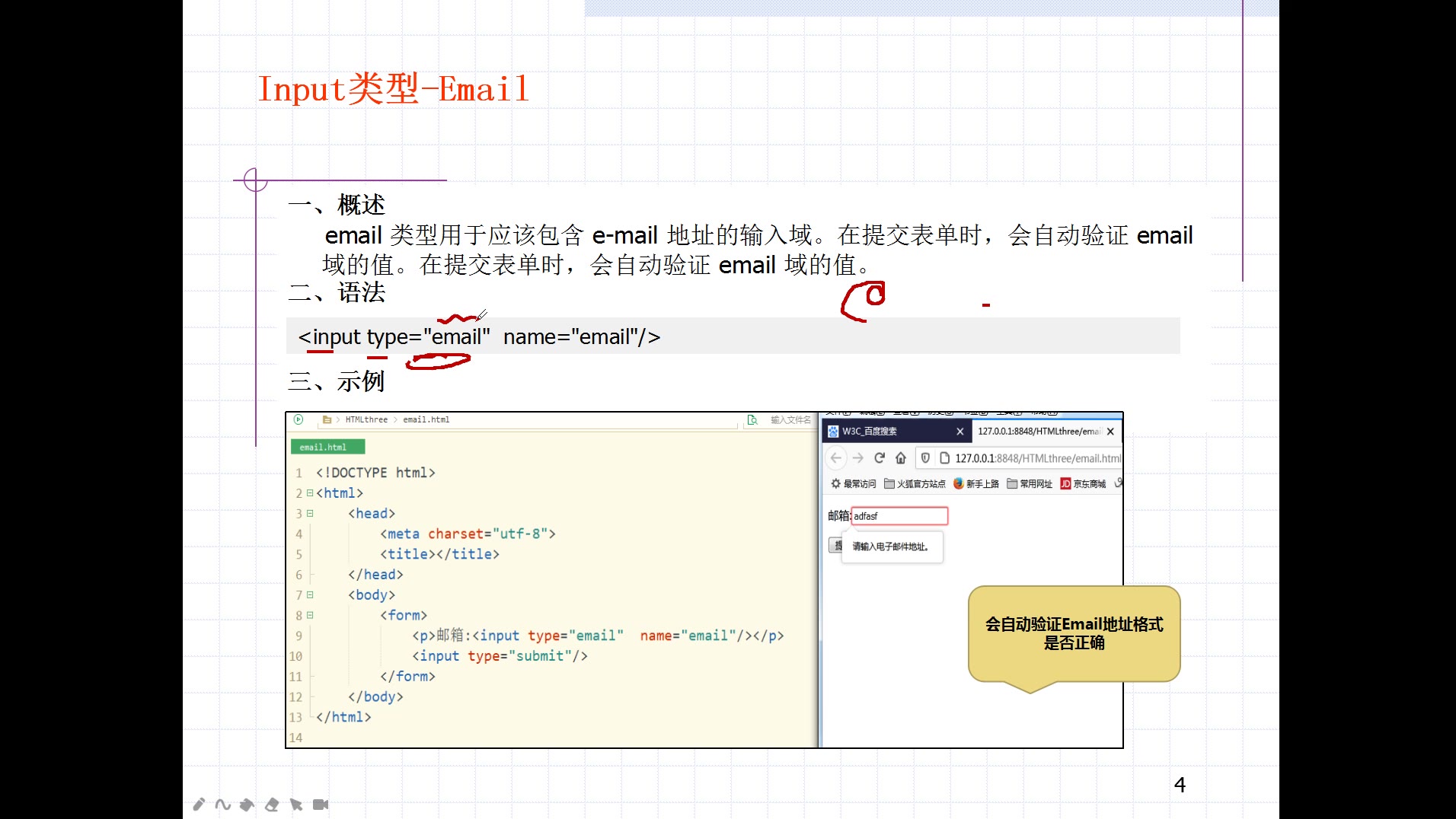Click the submit button under the email field
The image size is (1456, 819).
[x=835, y=545]
